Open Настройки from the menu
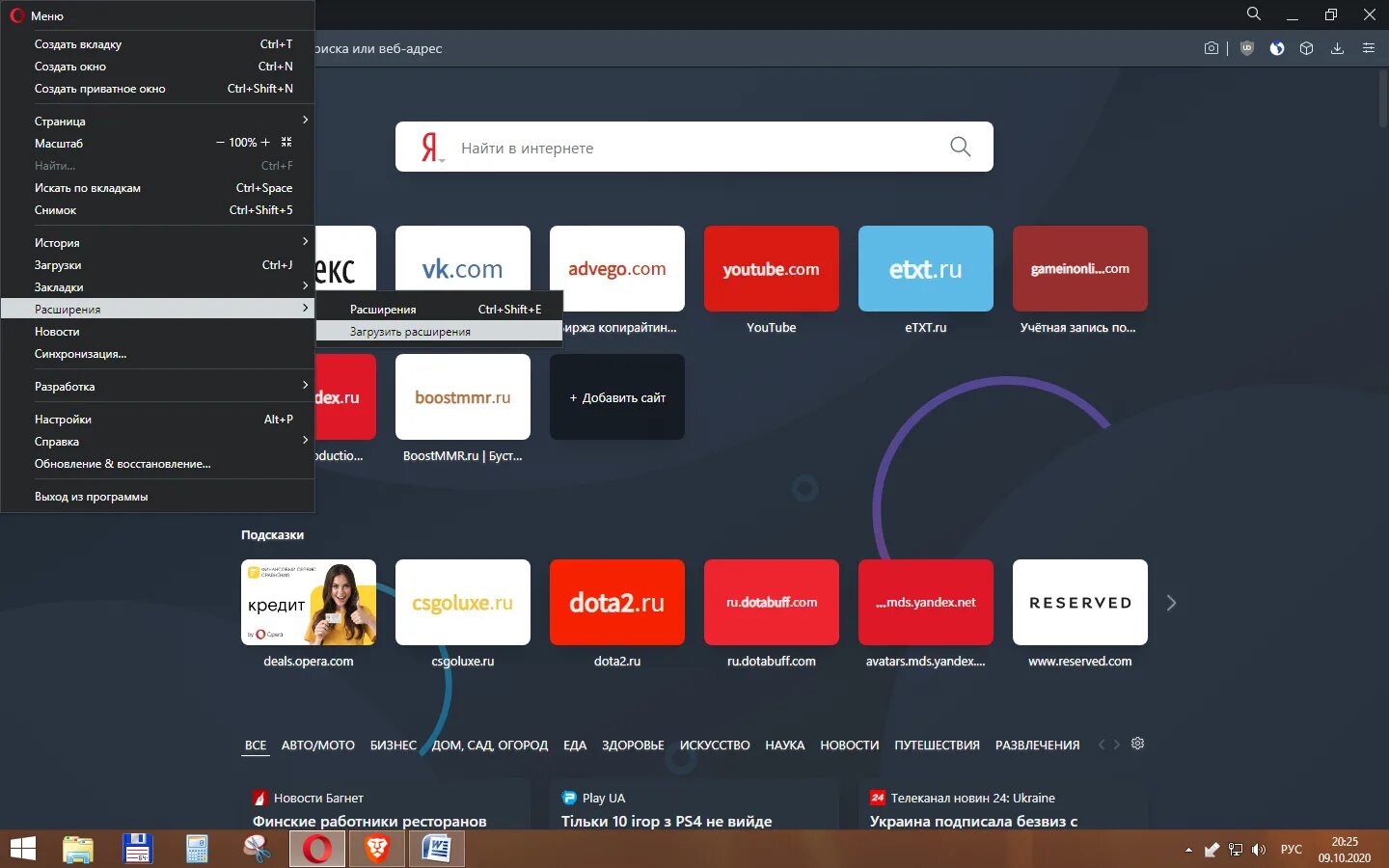 pyautogui.click(x=157, y=419)
